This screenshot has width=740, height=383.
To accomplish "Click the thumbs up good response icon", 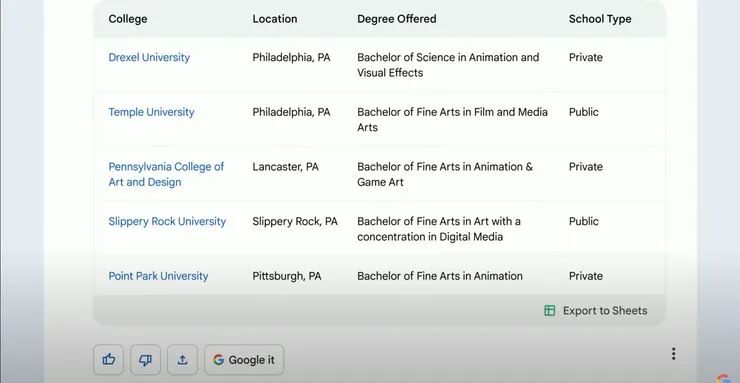I will (x=109, y=360).
